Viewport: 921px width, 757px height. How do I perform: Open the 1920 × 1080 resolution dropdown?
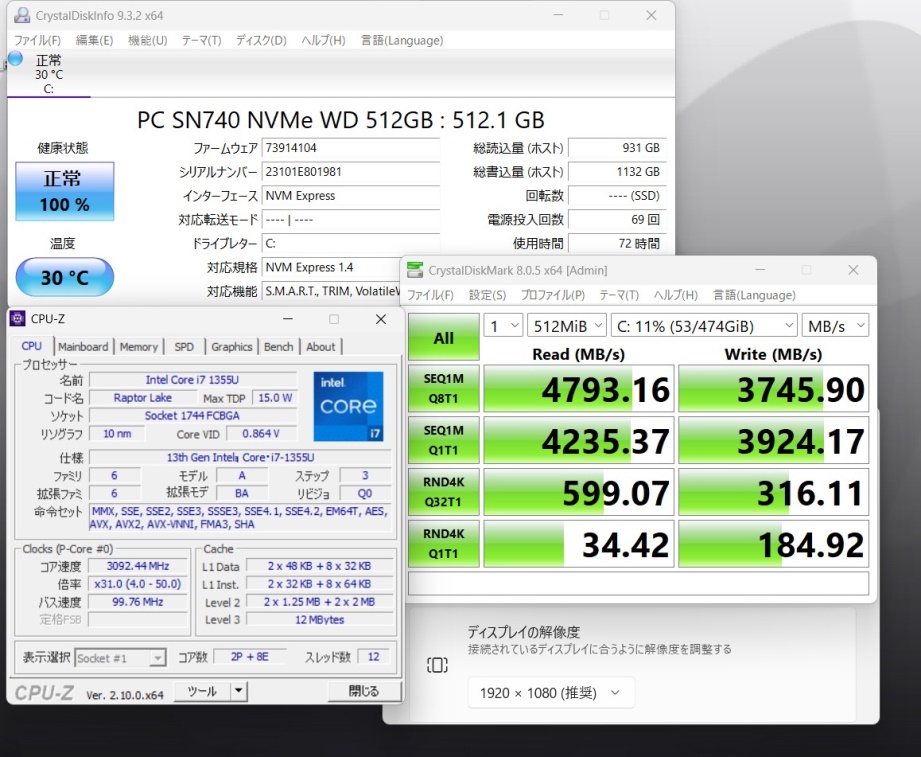point(551,693)
